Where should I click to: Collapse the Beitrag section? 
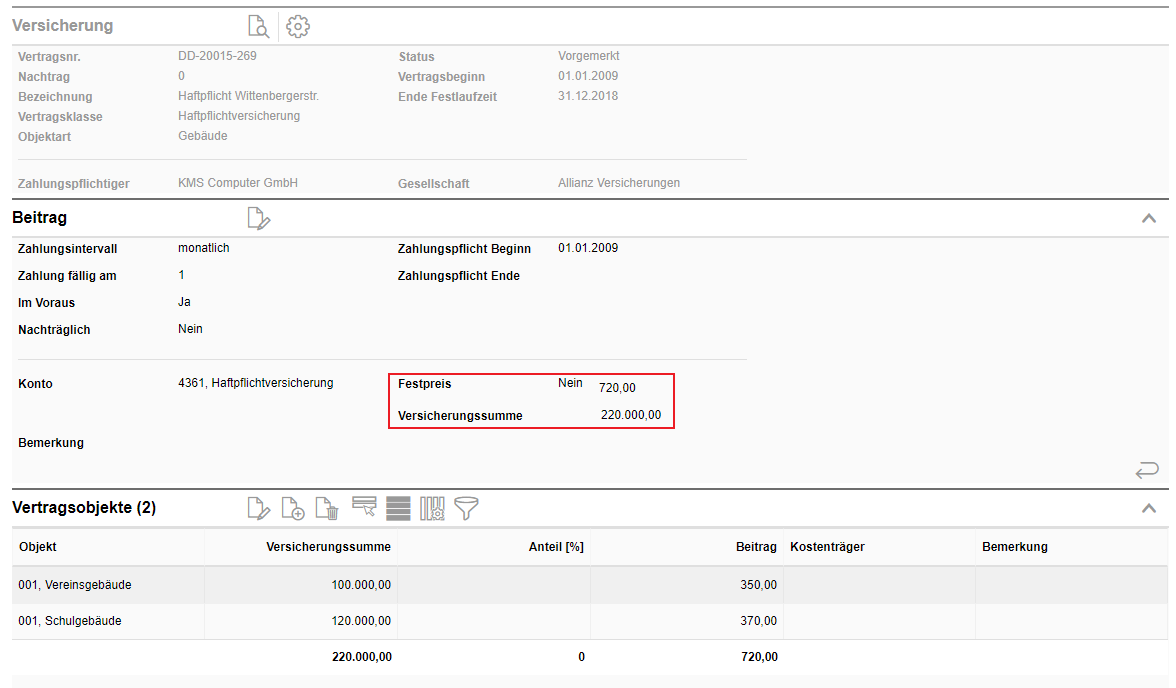point(1149,218)
